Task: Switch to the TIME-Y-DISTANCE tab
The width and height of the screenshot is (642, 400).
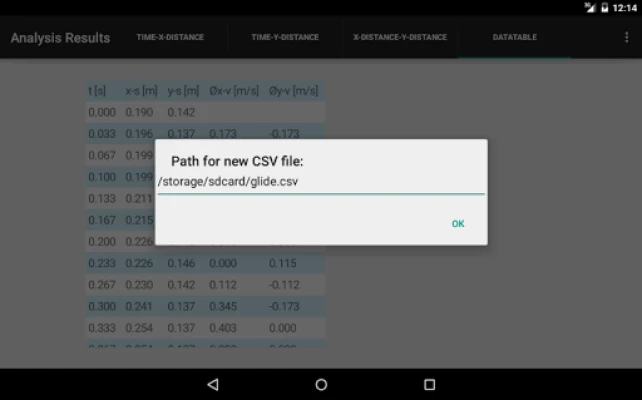Action: point(285,38)
